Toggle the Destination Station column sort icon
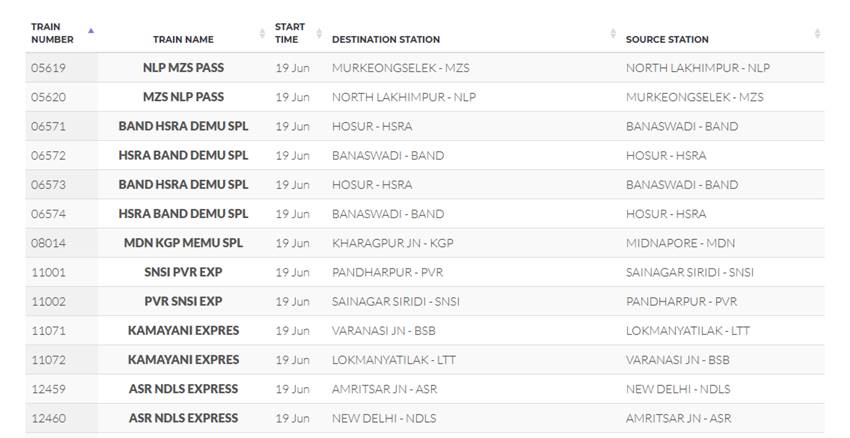 coord(613,34)
